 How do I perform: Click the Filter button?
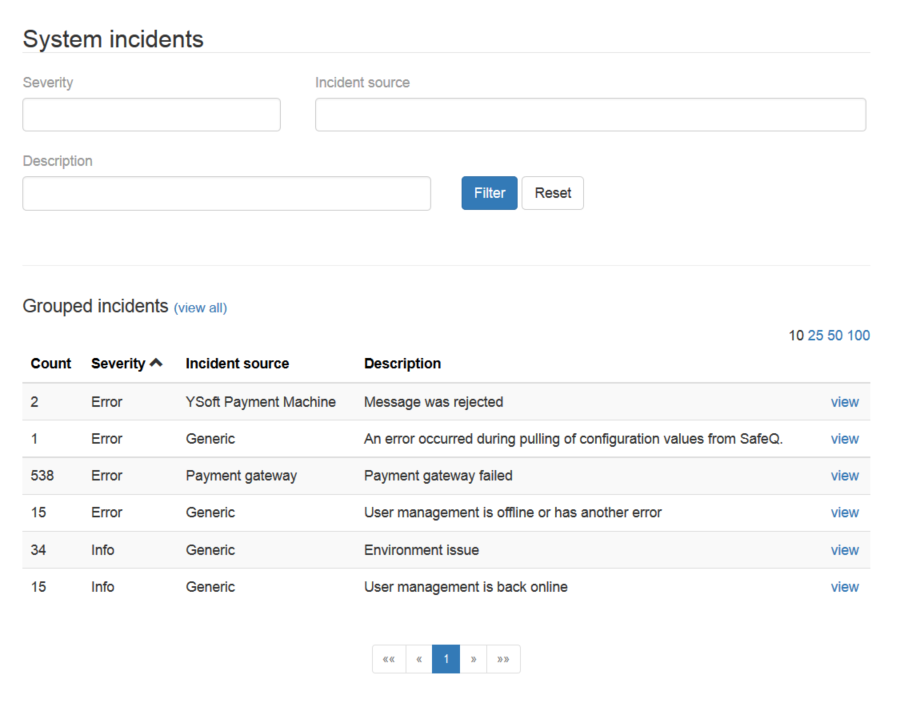tap(489, 193)
